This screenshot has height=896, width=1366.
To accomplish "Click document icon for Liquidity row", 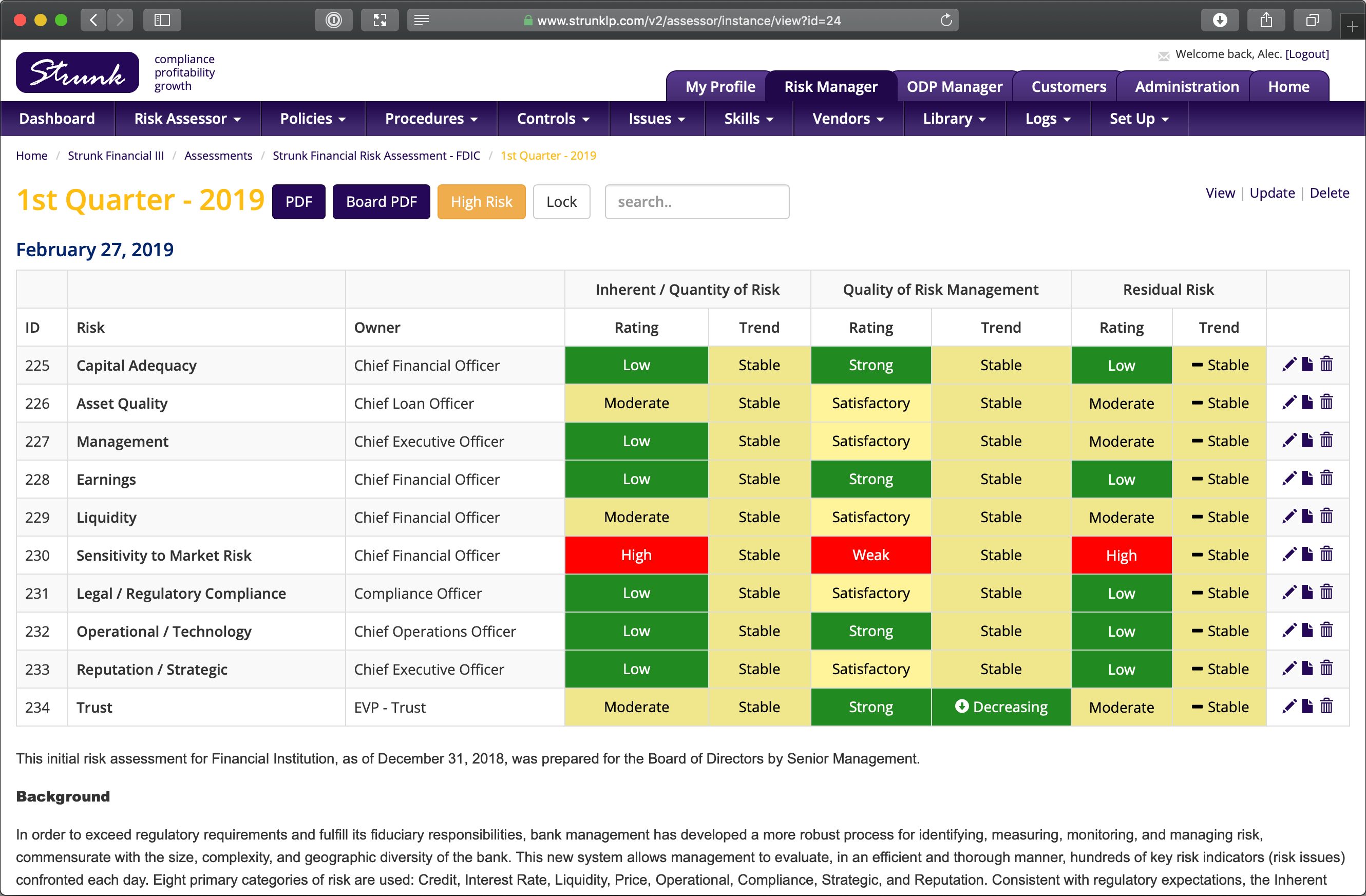I will 1307,517.
